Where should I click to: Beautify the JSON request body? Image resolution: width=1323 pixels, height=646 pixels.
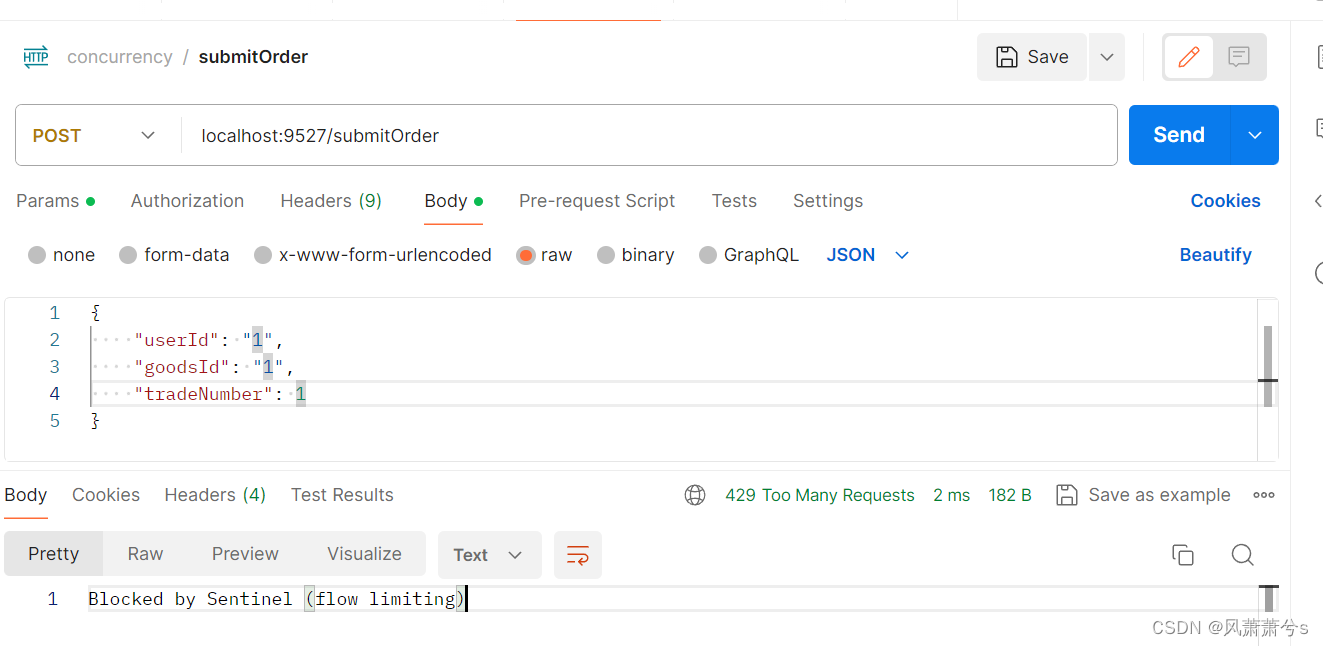pyautogui.click(x=1215, y=254)
